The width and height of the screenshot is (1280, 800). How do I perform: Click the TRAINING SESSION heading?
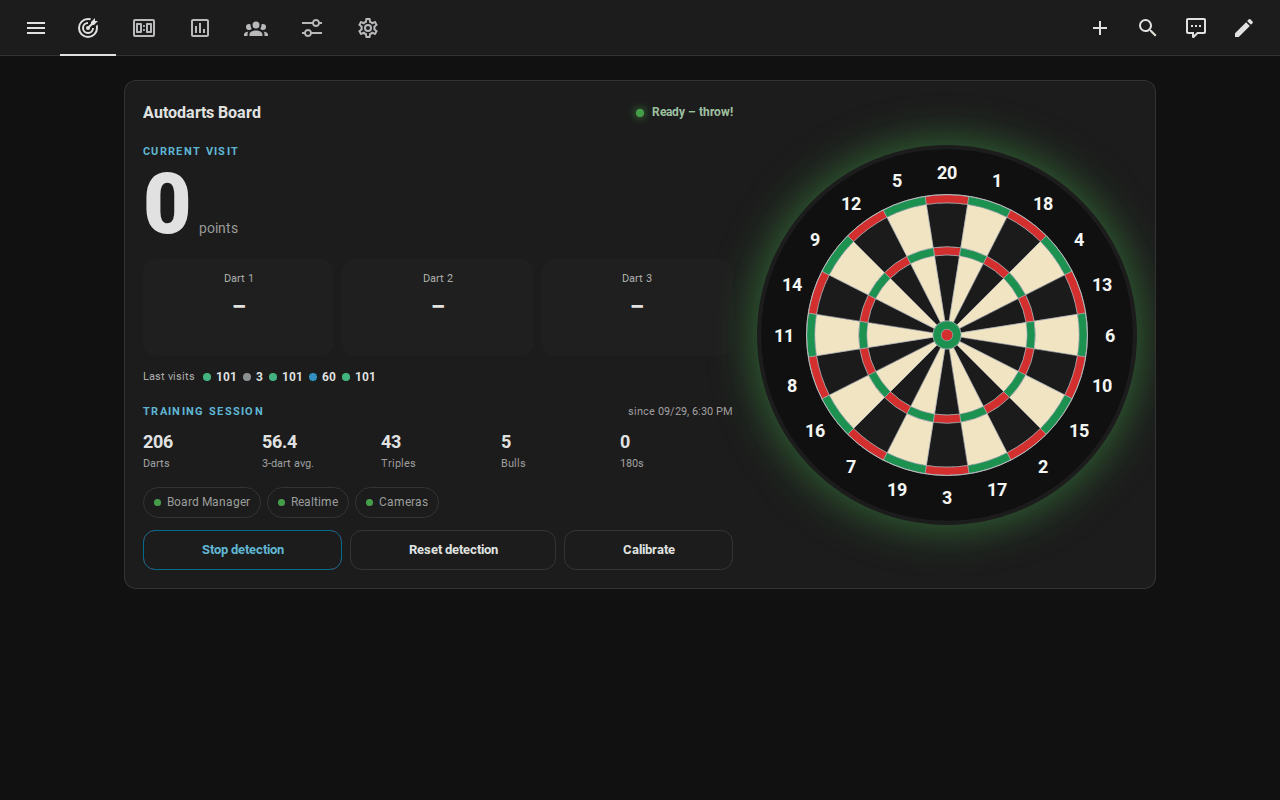pos(203,411)
